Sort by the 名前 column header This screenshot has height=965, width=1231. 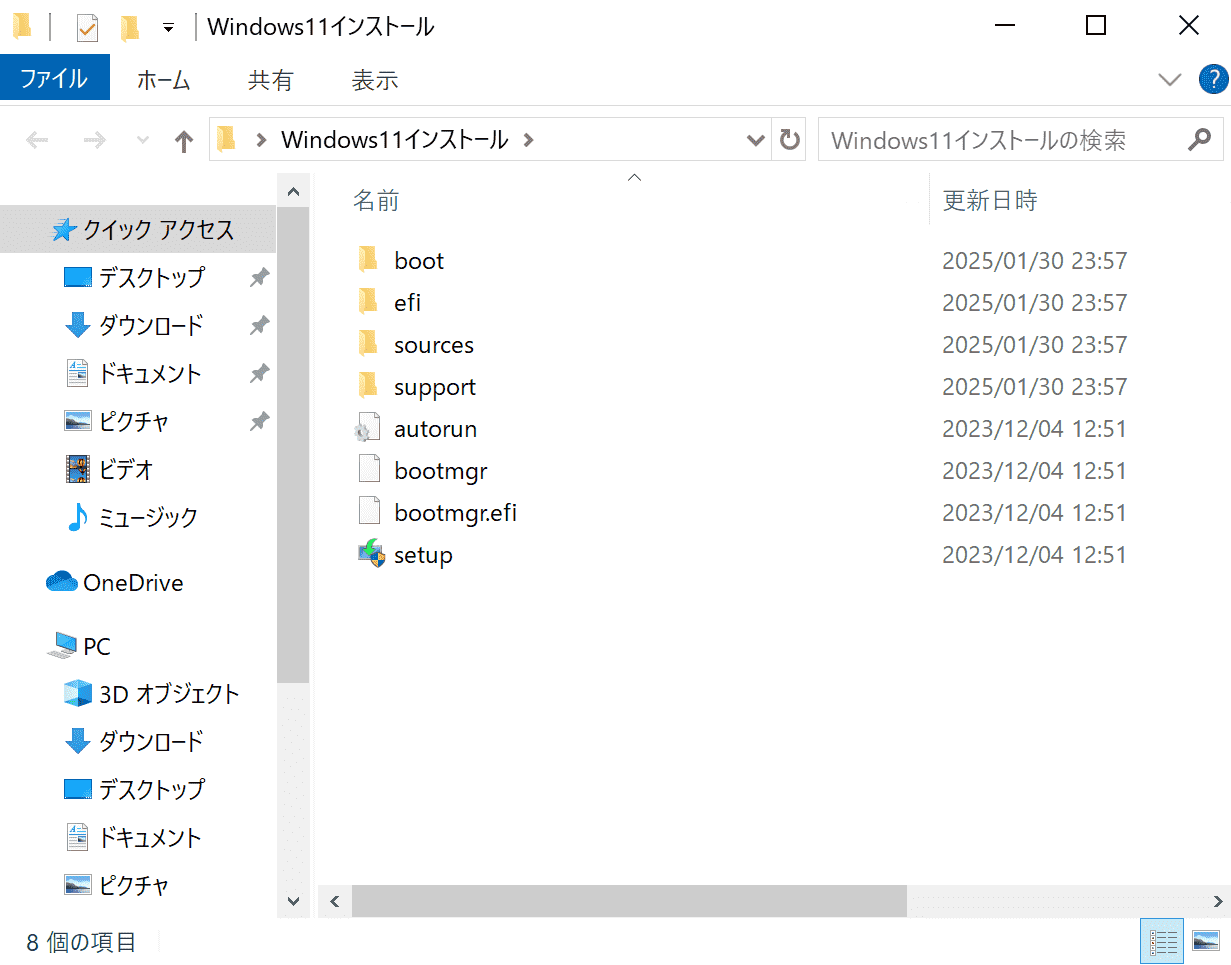pyautogui.click(x=377, y=200)
